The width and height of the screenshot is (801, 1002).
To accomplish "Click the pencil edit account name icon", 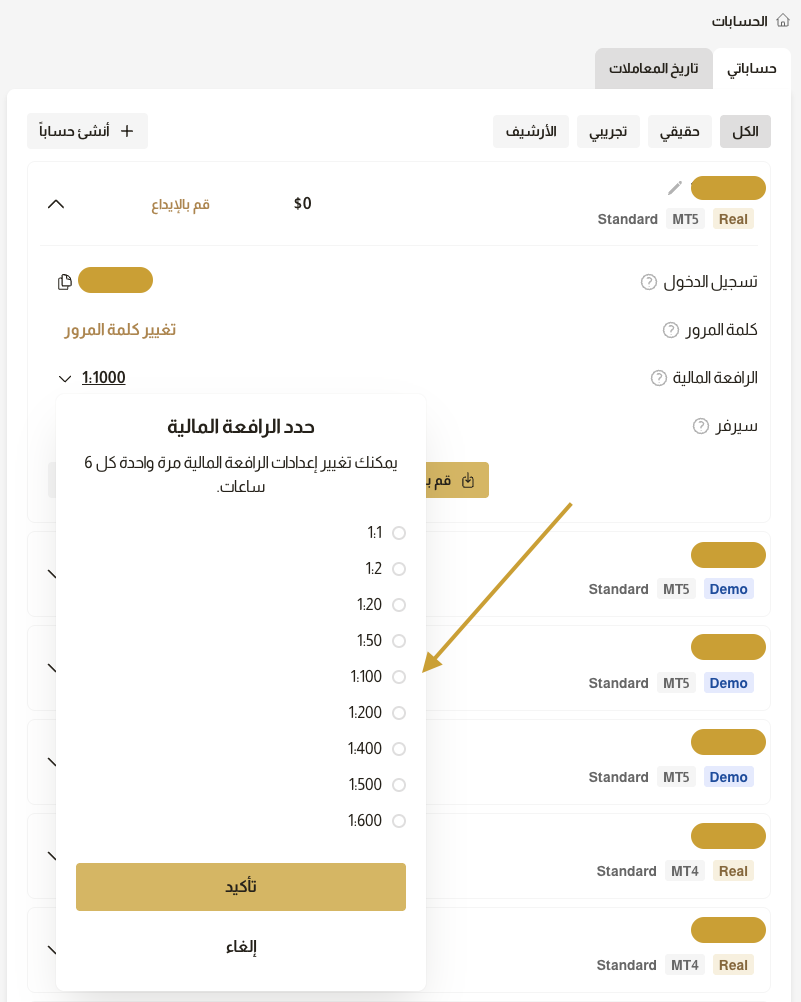I will 675,188.
